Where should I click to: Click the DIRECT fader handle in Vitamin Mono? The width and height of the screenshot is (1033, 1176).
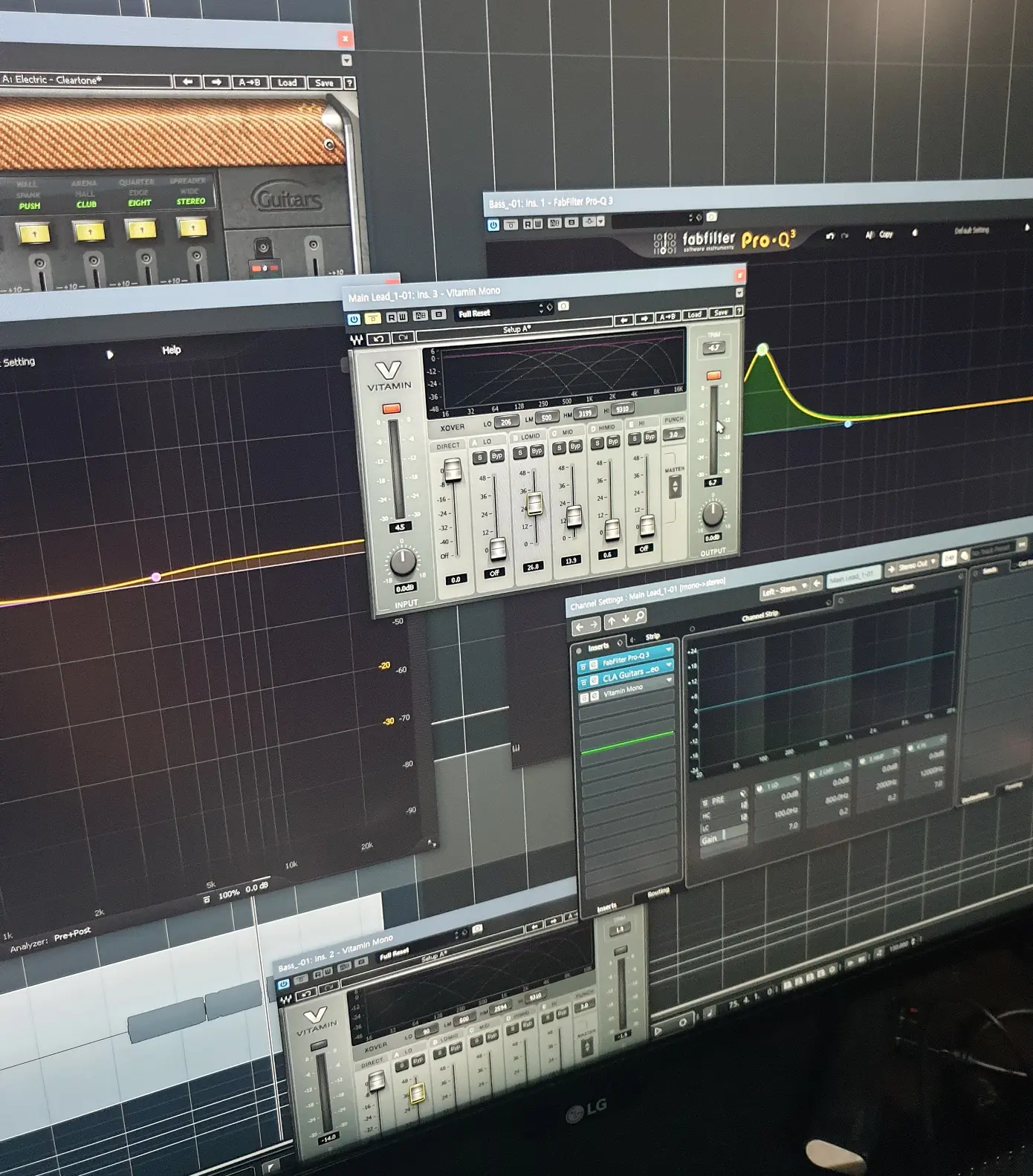coord(452,470)
